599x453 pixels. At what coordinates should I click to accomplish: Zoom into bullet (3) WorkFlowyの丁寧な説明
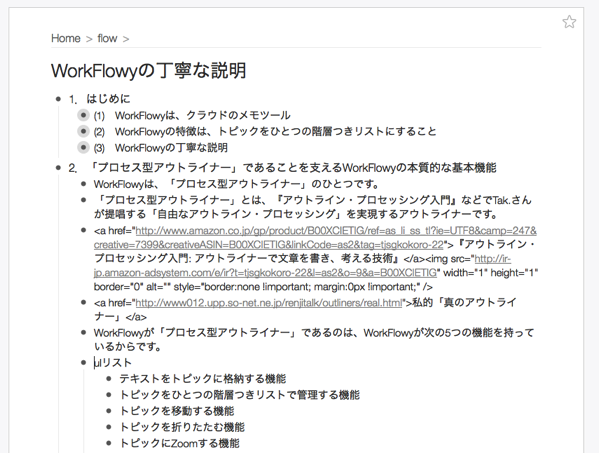(83, 147)
